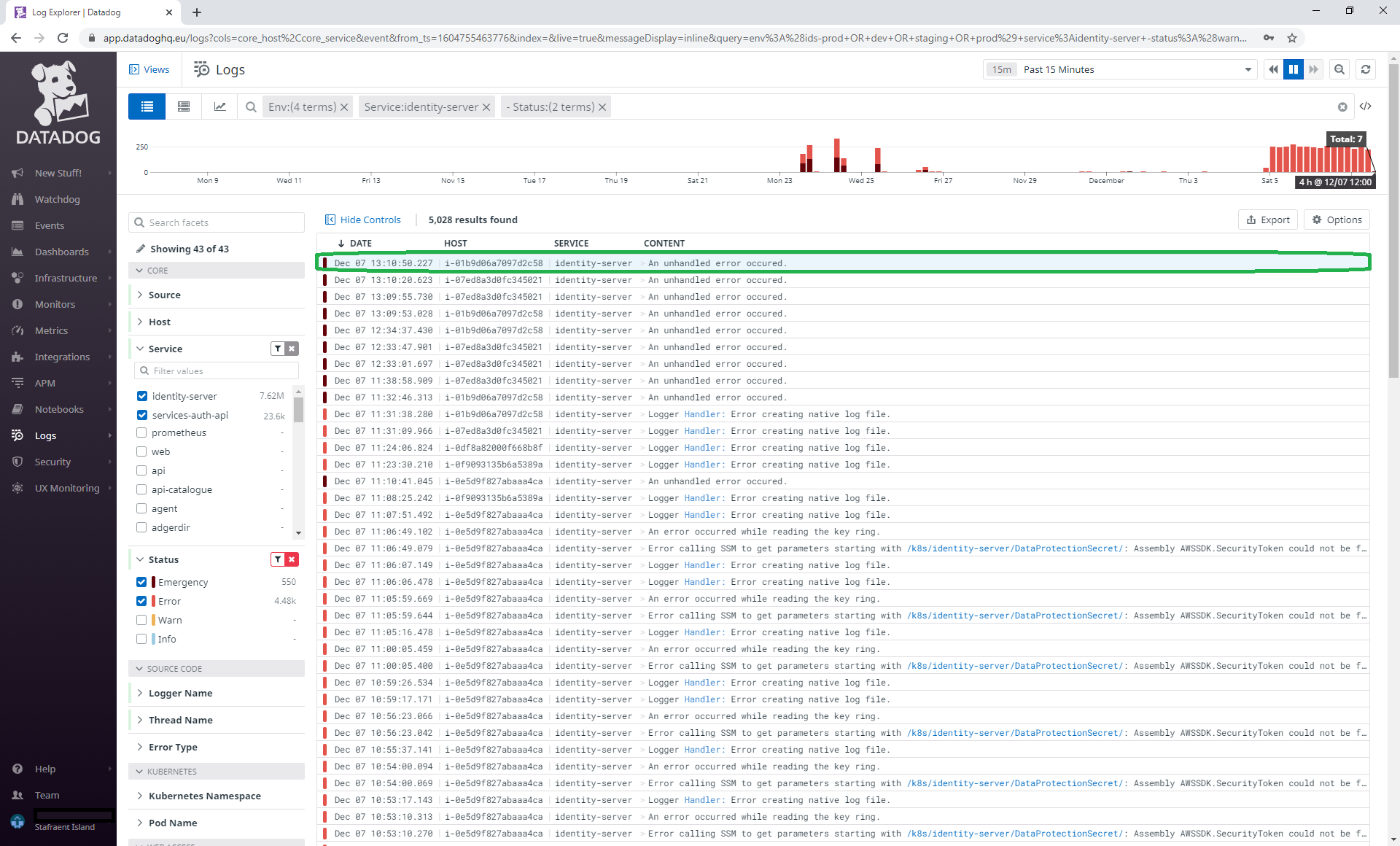Select the list view icon

click(147, 106)
